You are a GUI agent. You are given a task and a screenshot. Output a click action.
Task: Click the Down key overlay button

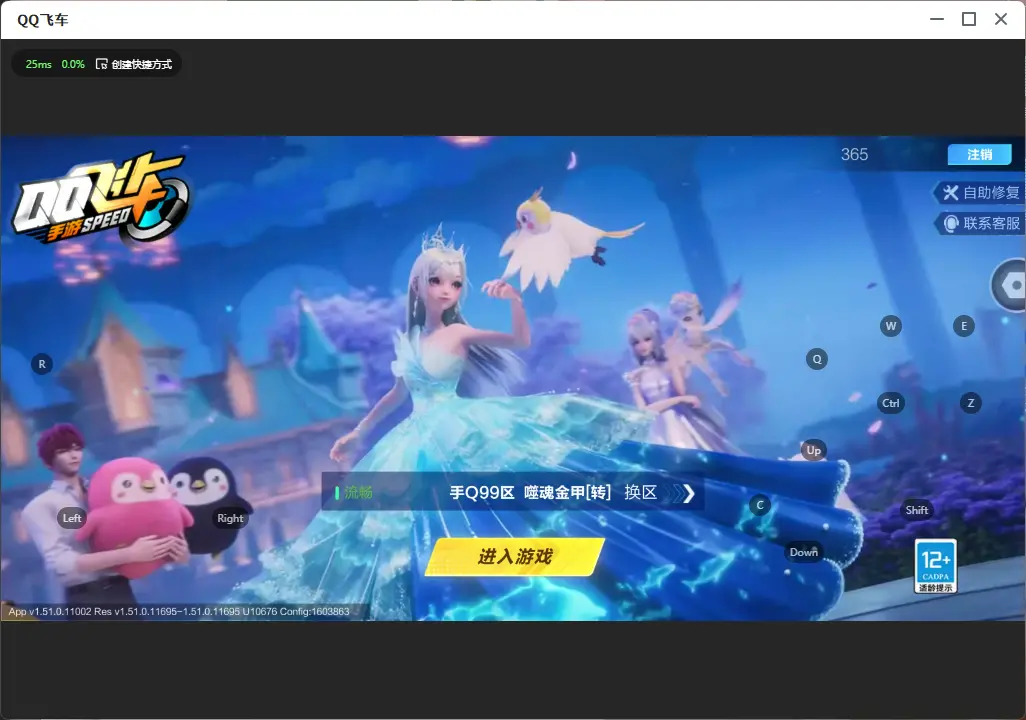(804, 552)
